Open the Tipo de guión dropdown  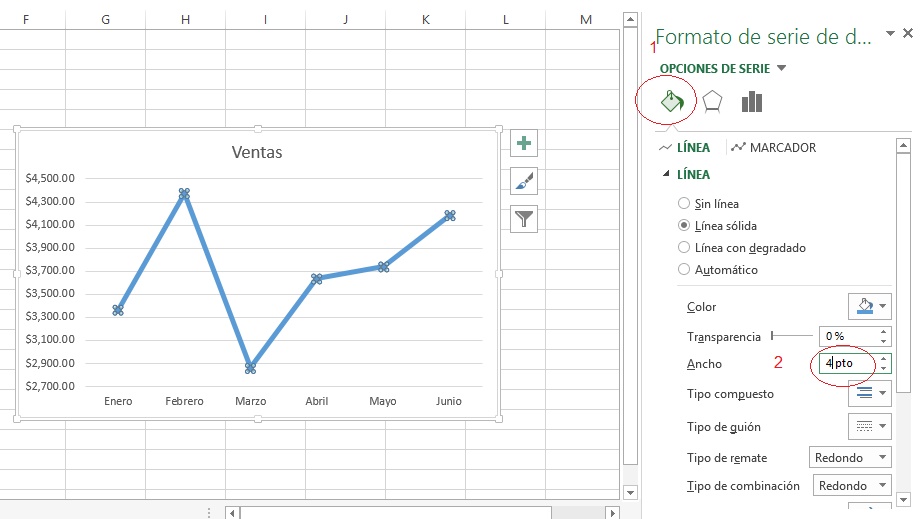[869, 426]
